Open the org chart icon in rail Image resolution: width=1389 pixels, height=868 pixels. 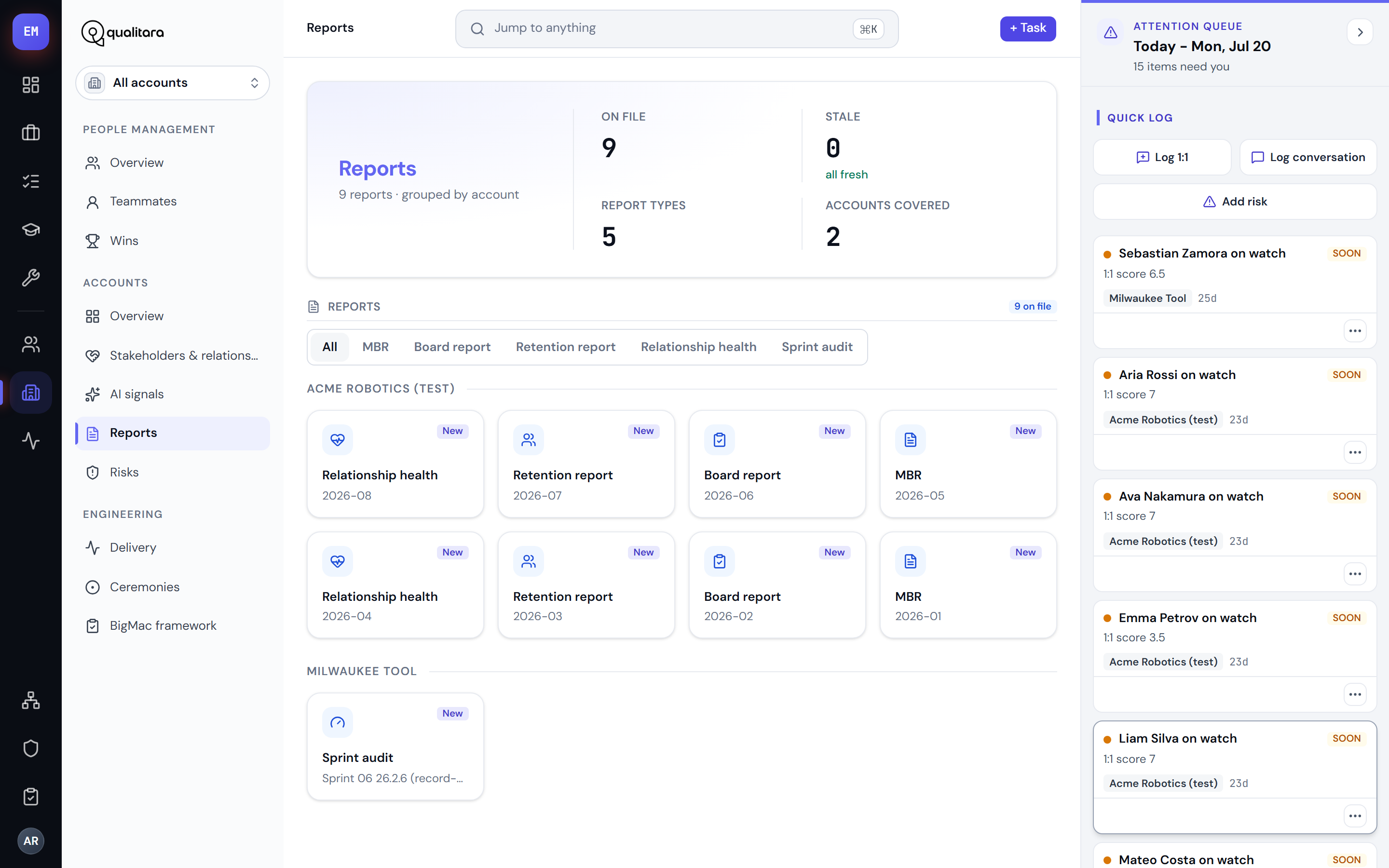[31, 700]
